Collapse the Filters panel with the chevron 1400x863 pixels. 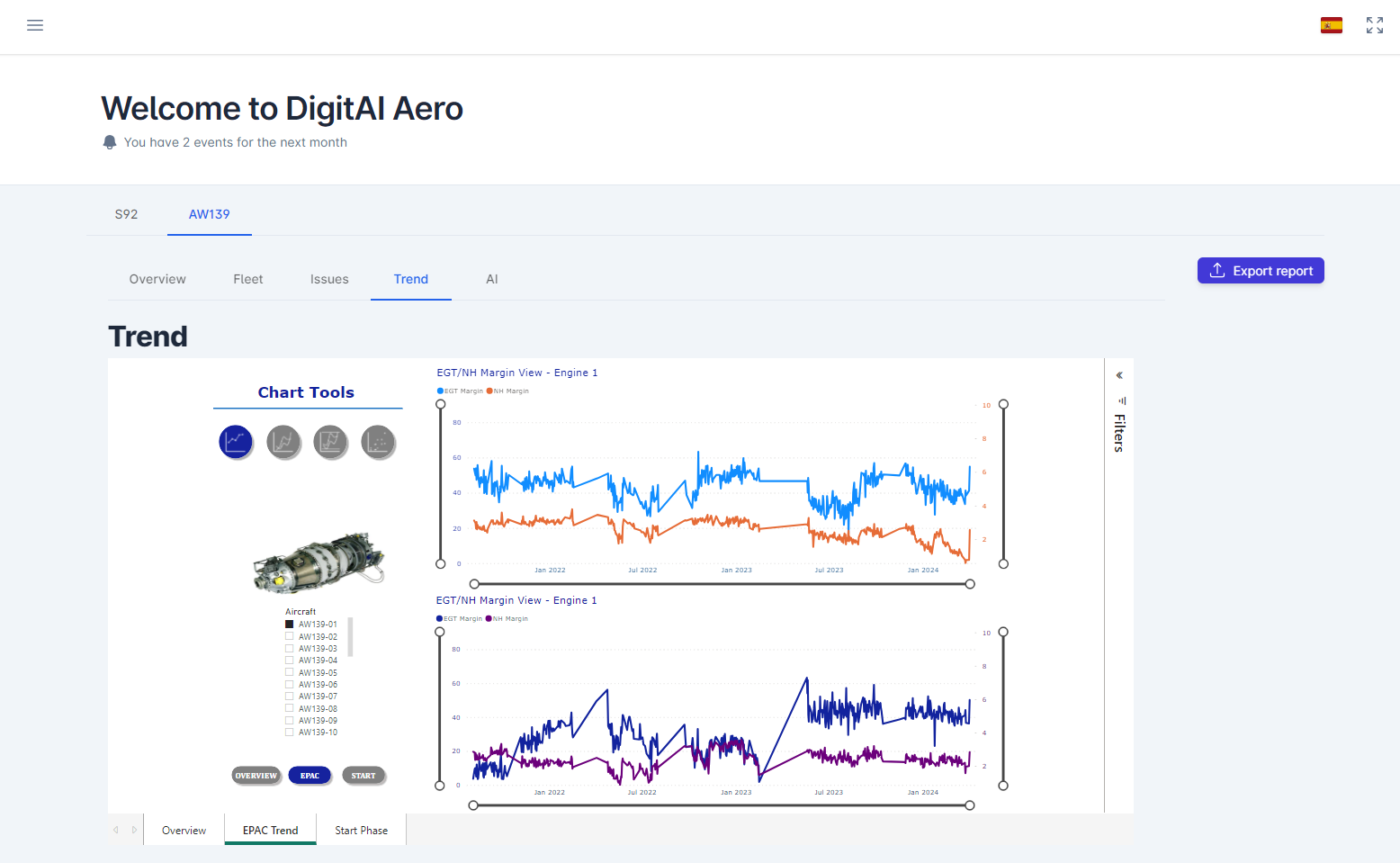[1119, 374]
